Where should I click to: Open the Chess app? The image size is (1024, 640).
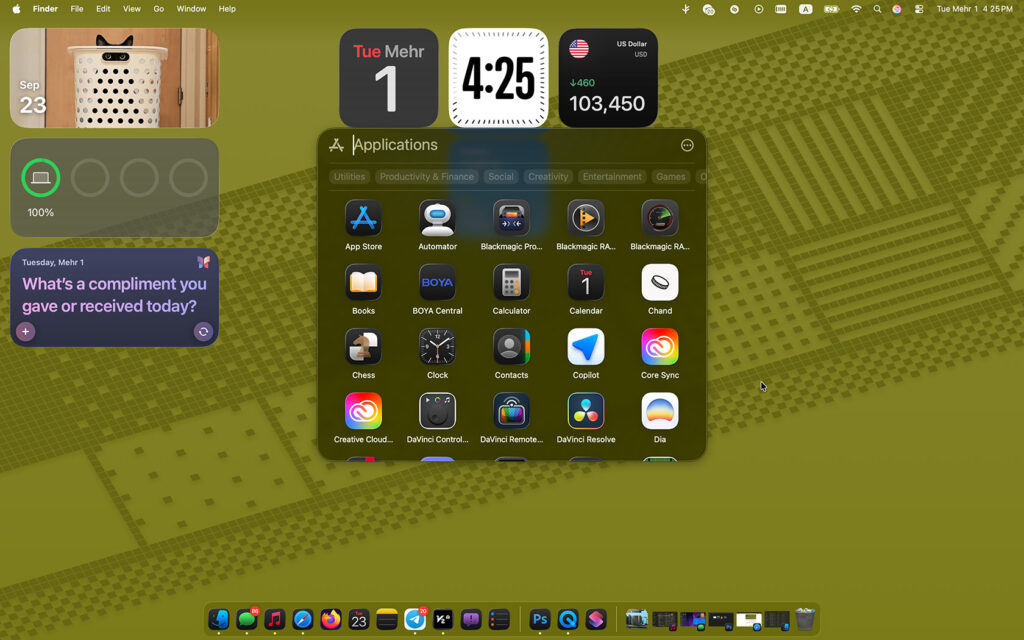tap(363, 347)
